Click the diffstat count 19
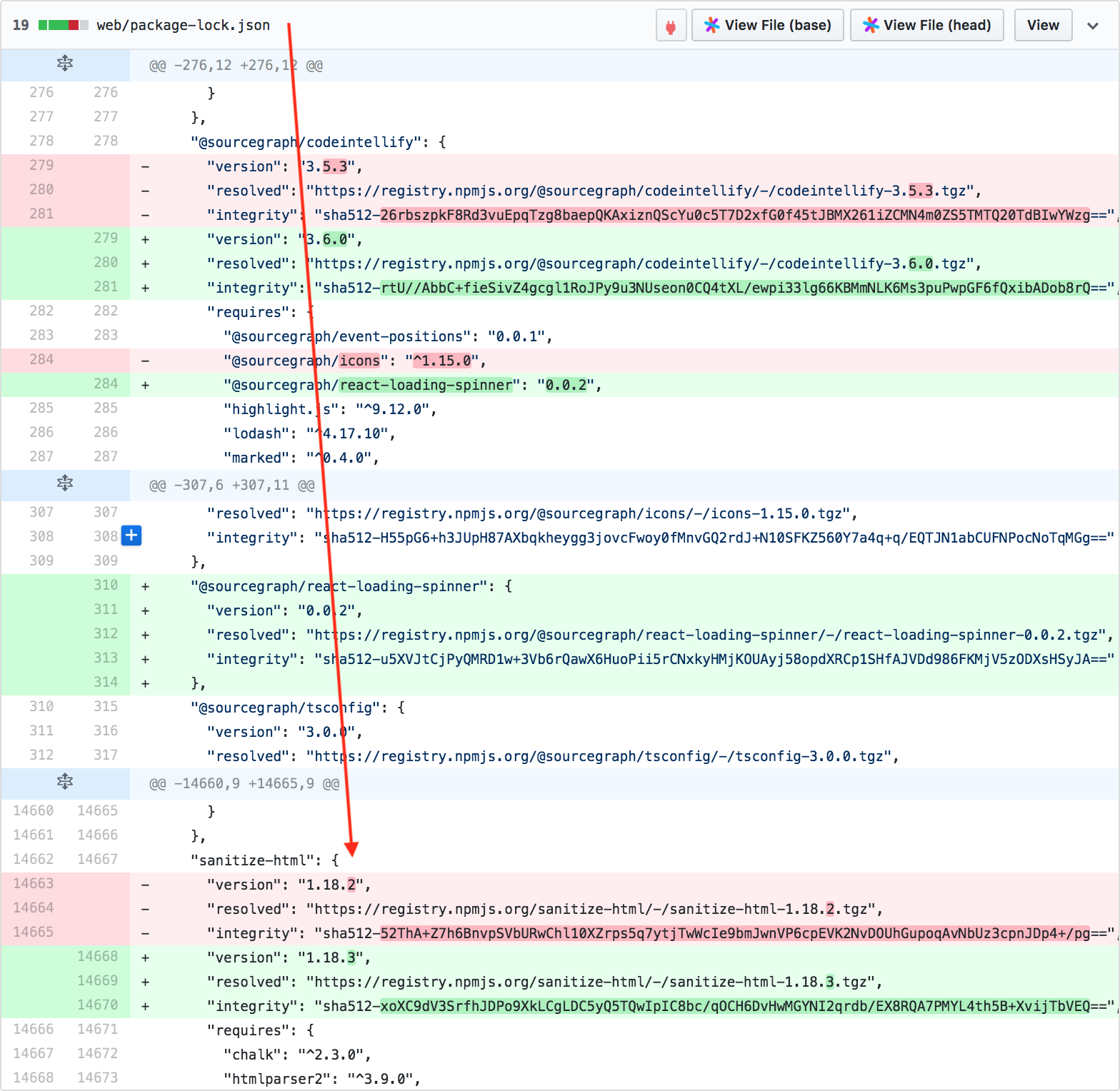Screen dimensions: 1120x1091 point(21,25)
